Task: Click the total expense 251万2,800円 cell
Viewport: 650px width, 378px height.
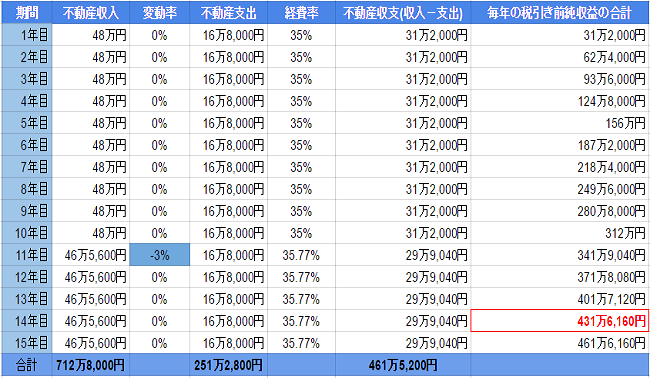Action: pyautogui.click(x=228, y=365)
